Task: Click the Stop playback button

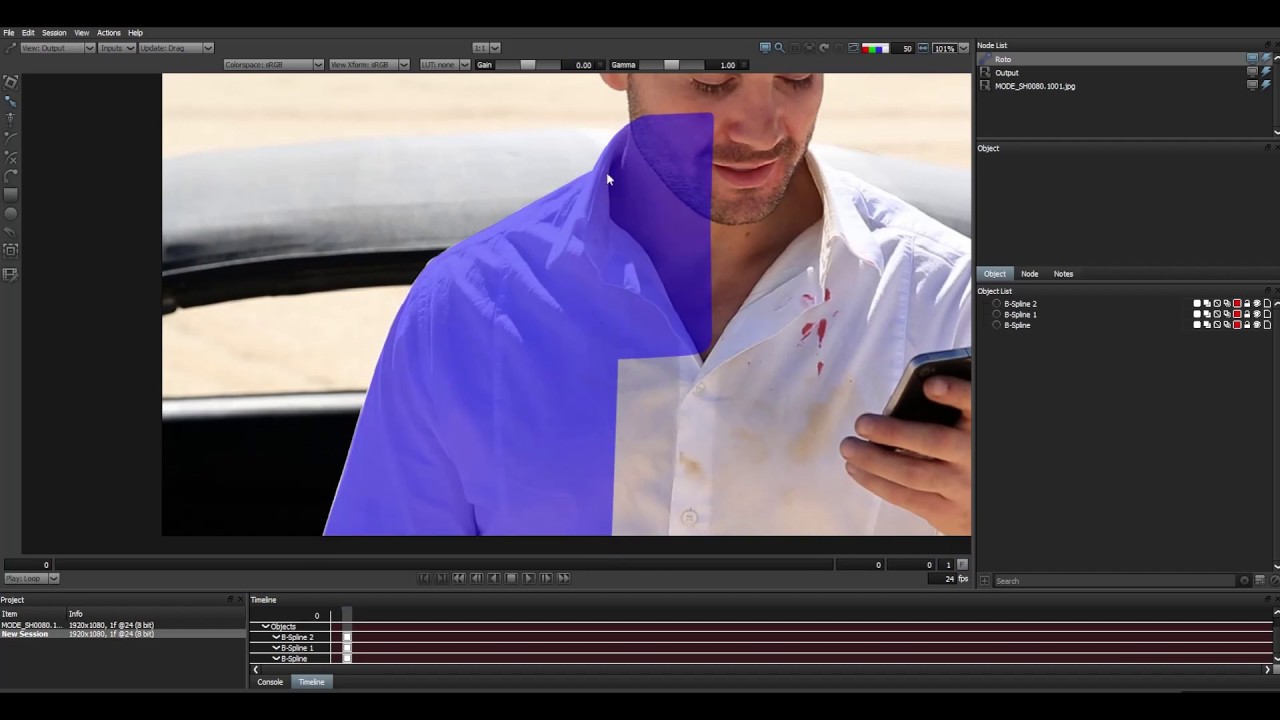Action: [x=511, y=578]
